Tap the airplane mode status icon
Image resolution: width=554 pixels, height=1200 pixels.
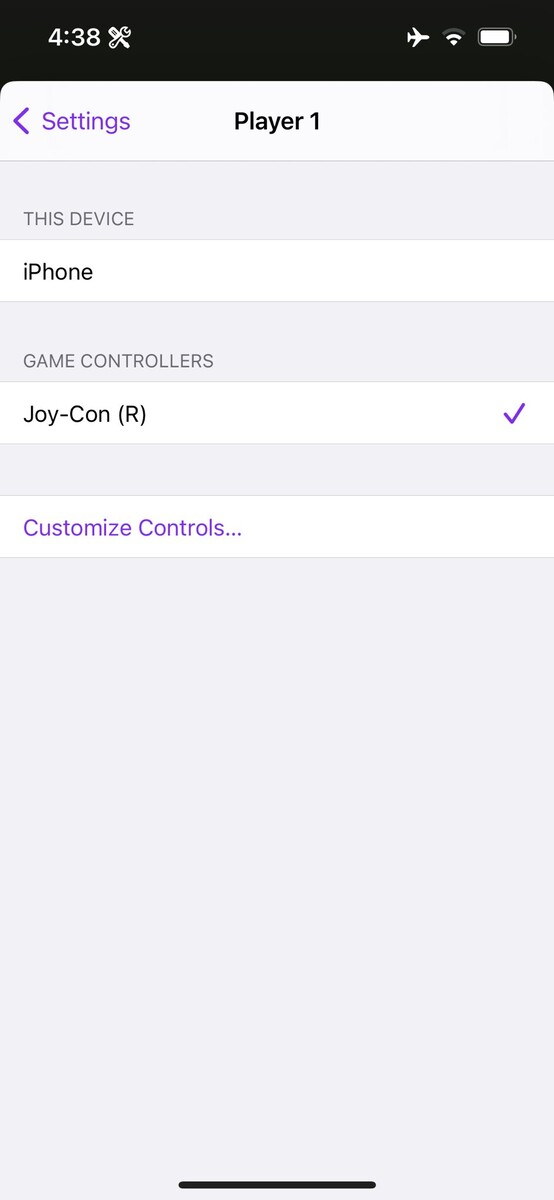point(418,38)
